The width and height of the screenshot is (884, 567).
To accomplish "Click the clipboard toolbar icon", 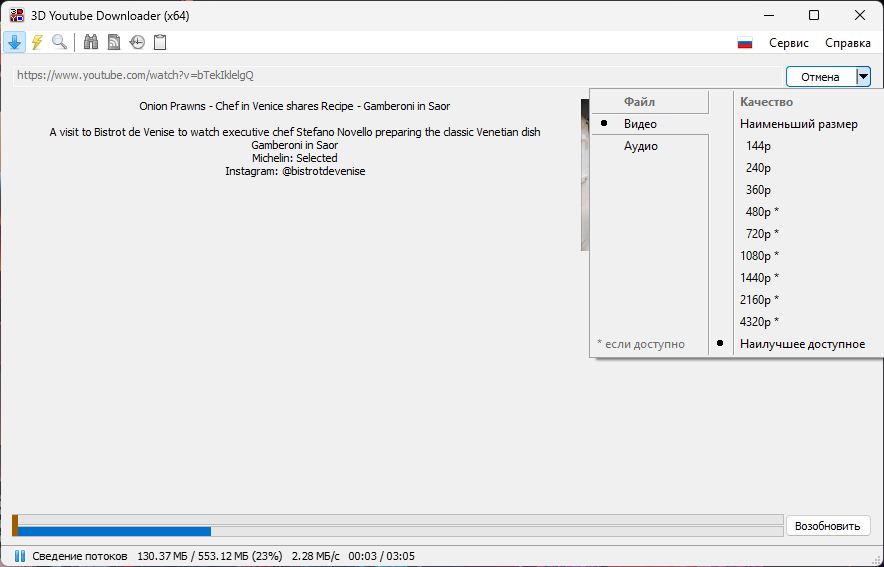I will 160,42.
